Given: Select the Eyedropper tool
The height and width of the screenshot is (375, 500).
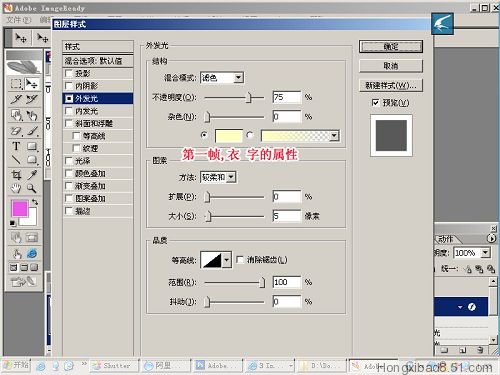Looking at the screenshot, I should tap(32, 174).
